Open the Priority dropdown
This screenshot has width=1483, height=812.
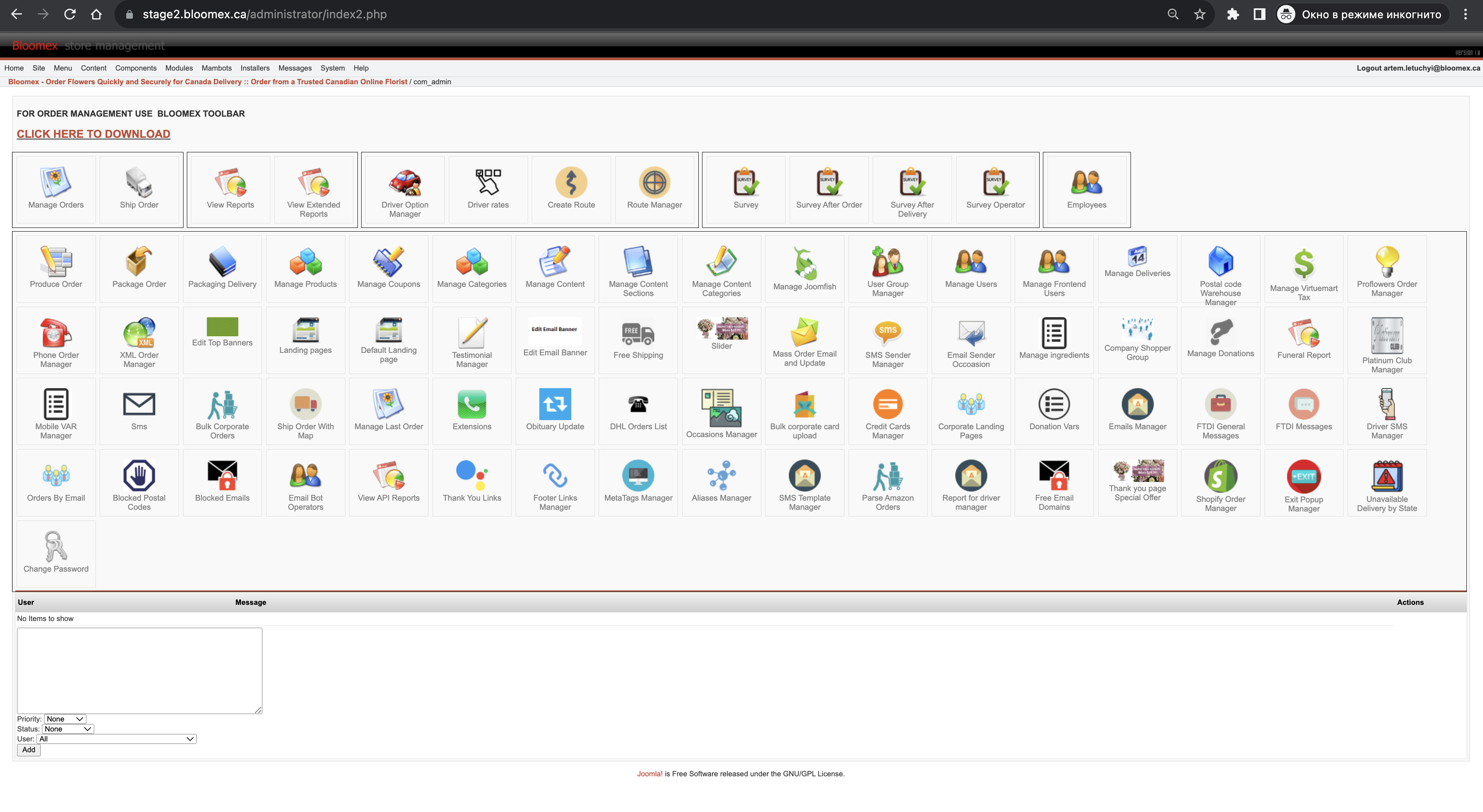pos(65,719)
